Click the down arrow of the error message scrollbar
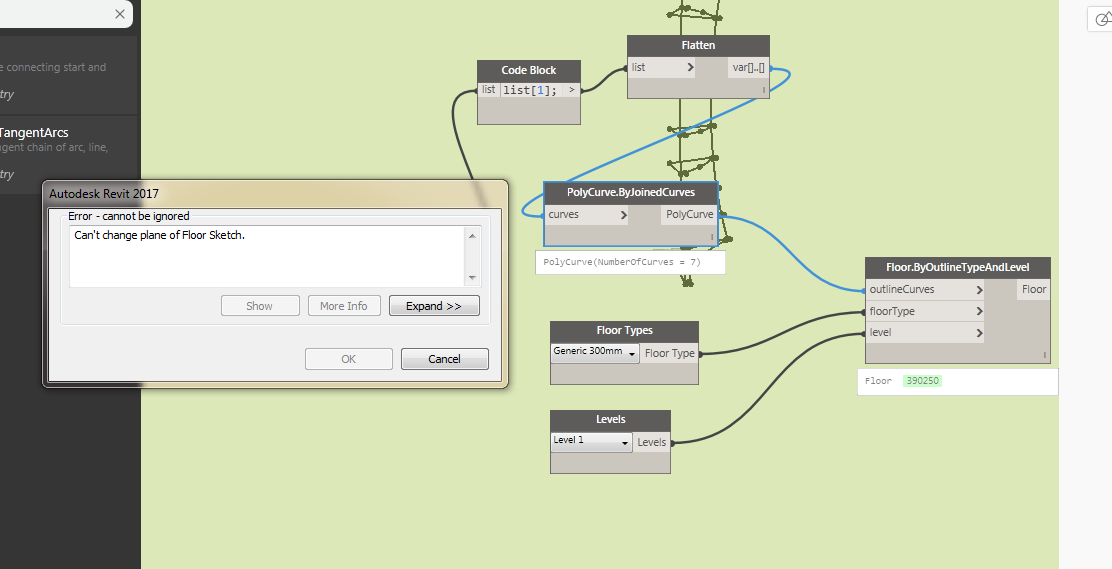The image size is (1112, 569). 472,278
